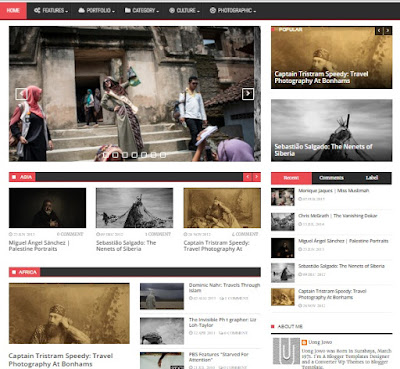This screenshot has height=369, width=400.
Task: Open PBS Features Starved For Attention title
Action: [219, 357]
